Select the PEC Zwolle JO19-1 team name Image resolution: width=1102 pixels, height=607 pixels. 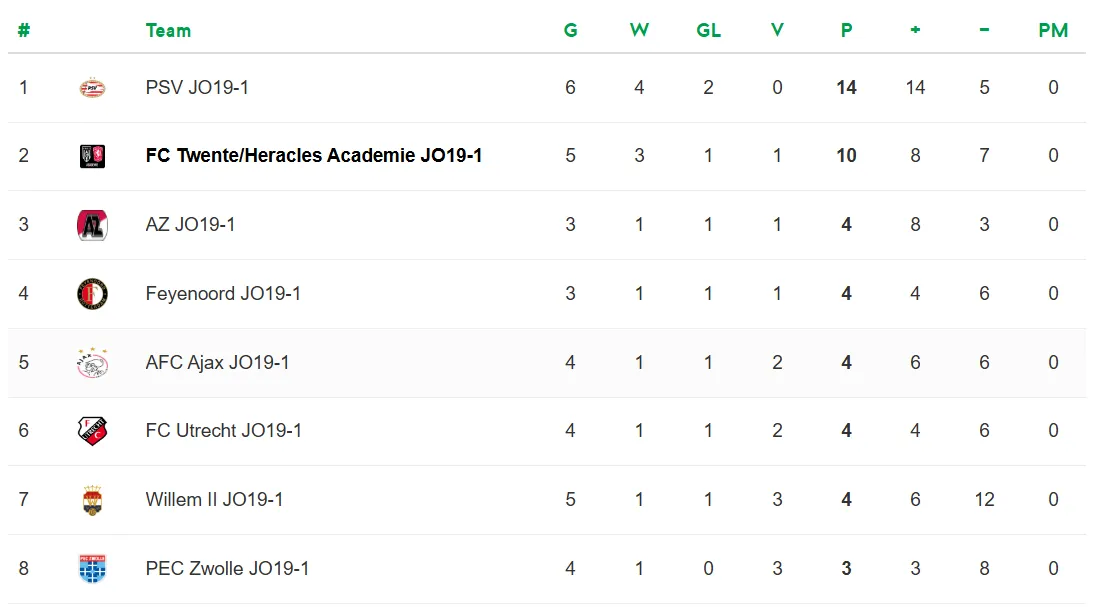(x=227, y=569)
